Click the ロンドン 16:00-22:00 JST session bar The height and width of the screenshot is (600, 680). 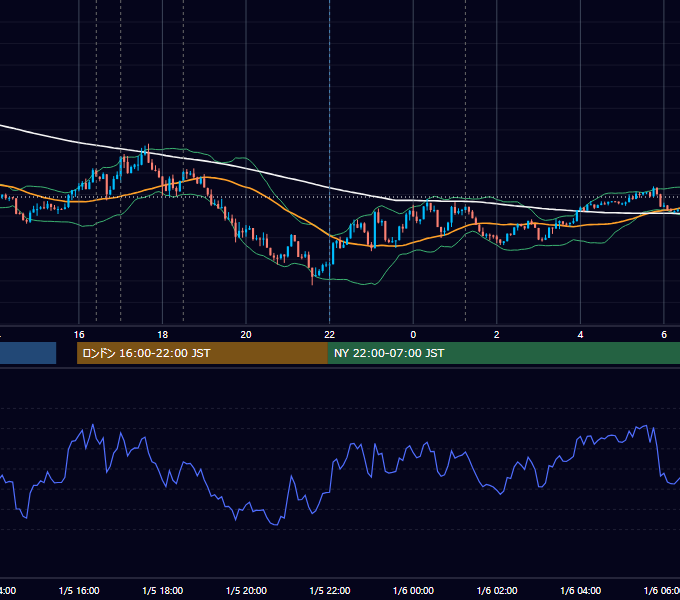point(202,353)
